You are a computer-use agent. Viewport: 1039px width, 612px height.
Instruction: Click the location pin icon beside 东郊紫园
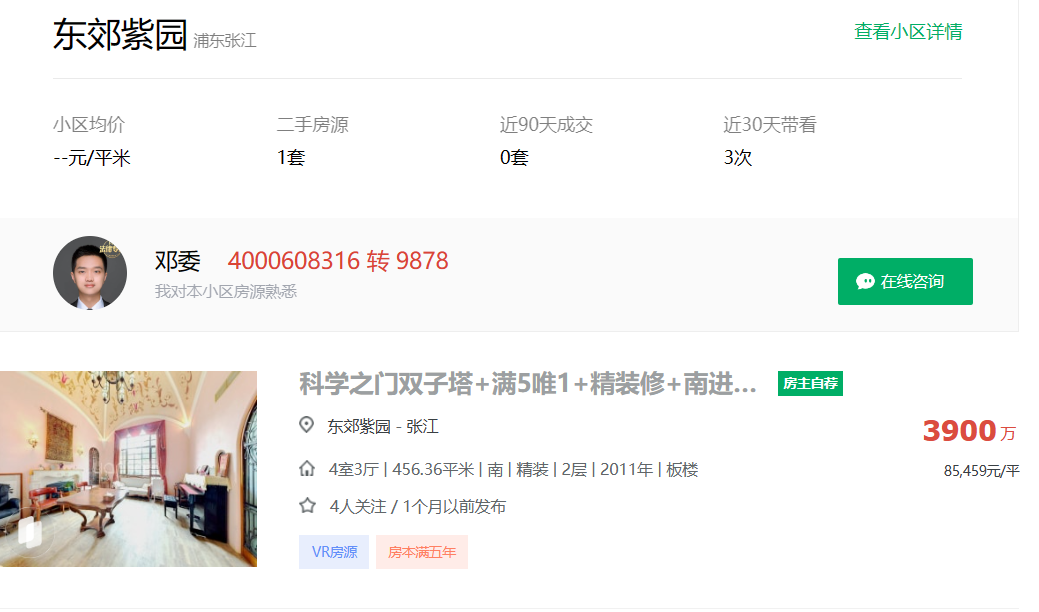[306, 424]
